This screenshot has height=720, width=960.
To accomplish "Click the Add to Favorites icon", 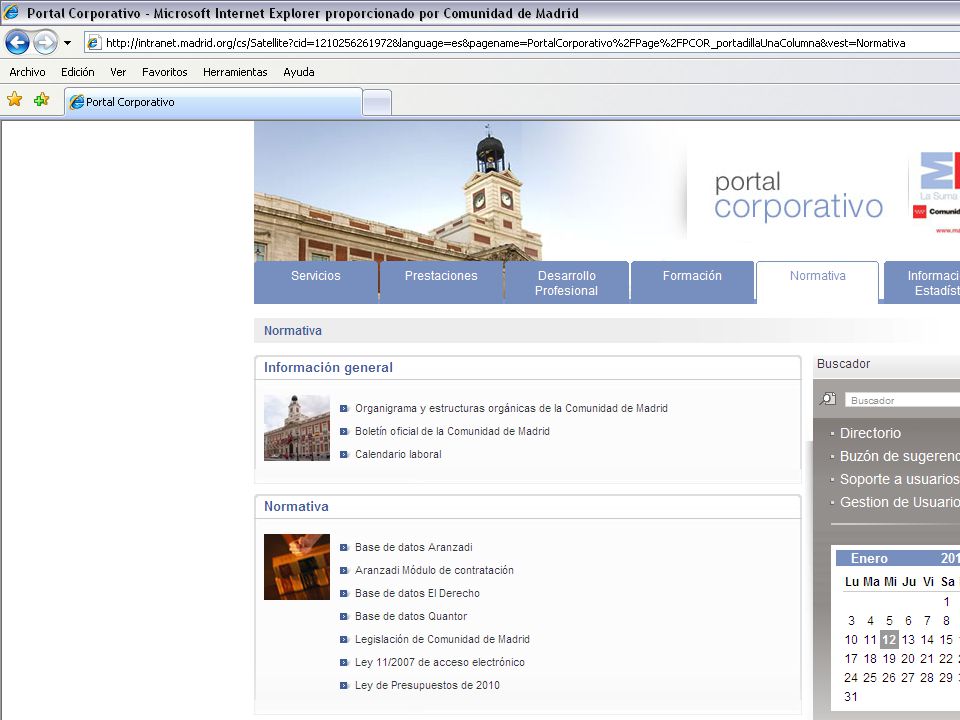I will pyautogui.click(x=42, y=99).
